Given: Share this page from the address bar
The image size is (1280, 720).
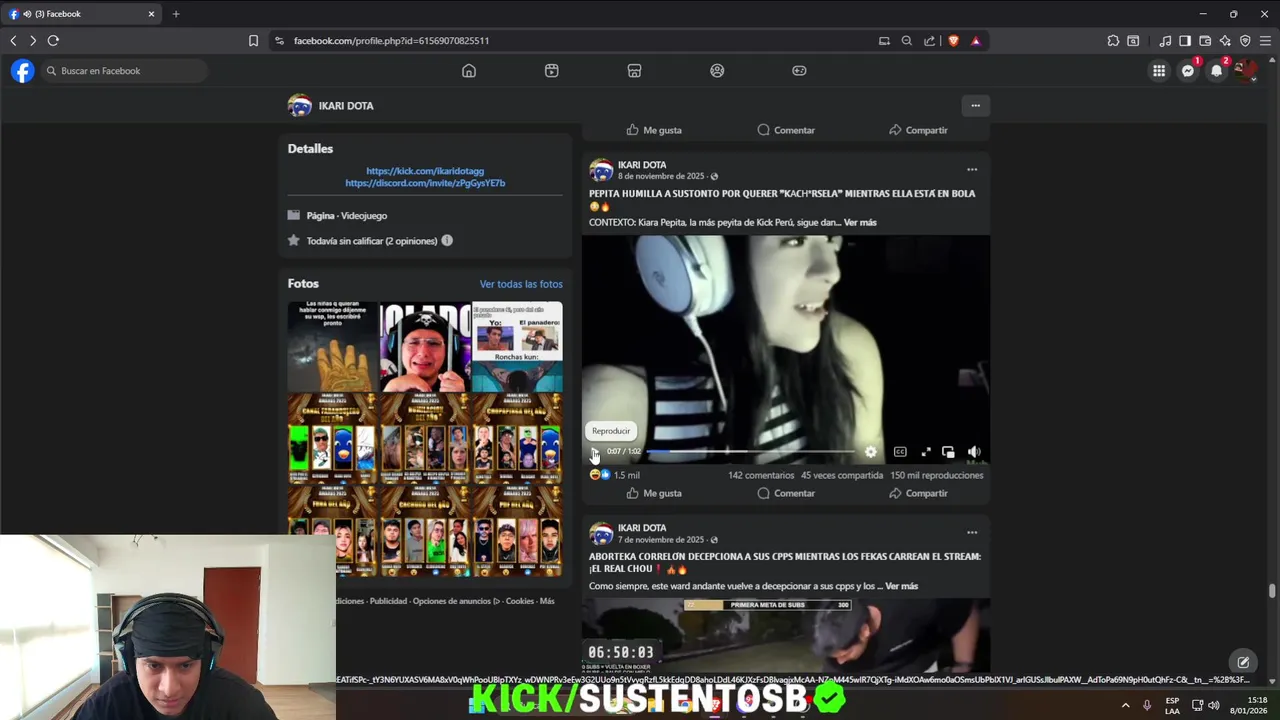Looking at the screenshot, I should point(930,41).
